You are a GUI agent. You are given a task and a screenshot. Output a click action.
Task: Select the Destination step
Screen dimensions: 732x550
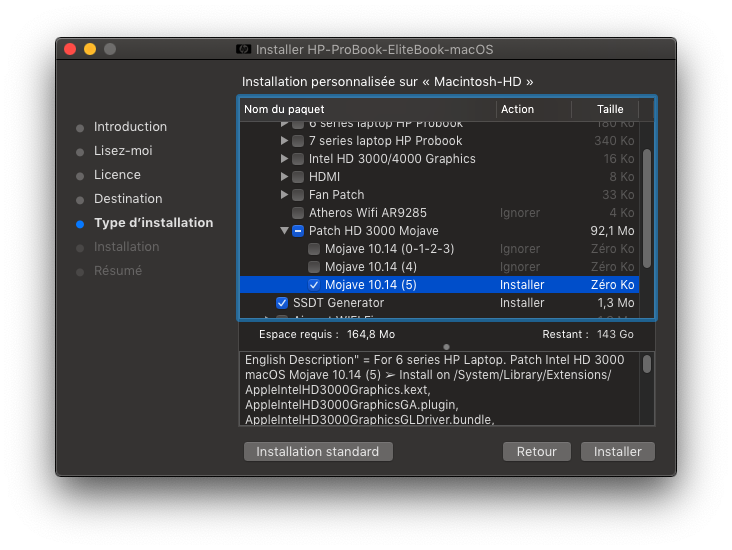(x=128, y=199)
